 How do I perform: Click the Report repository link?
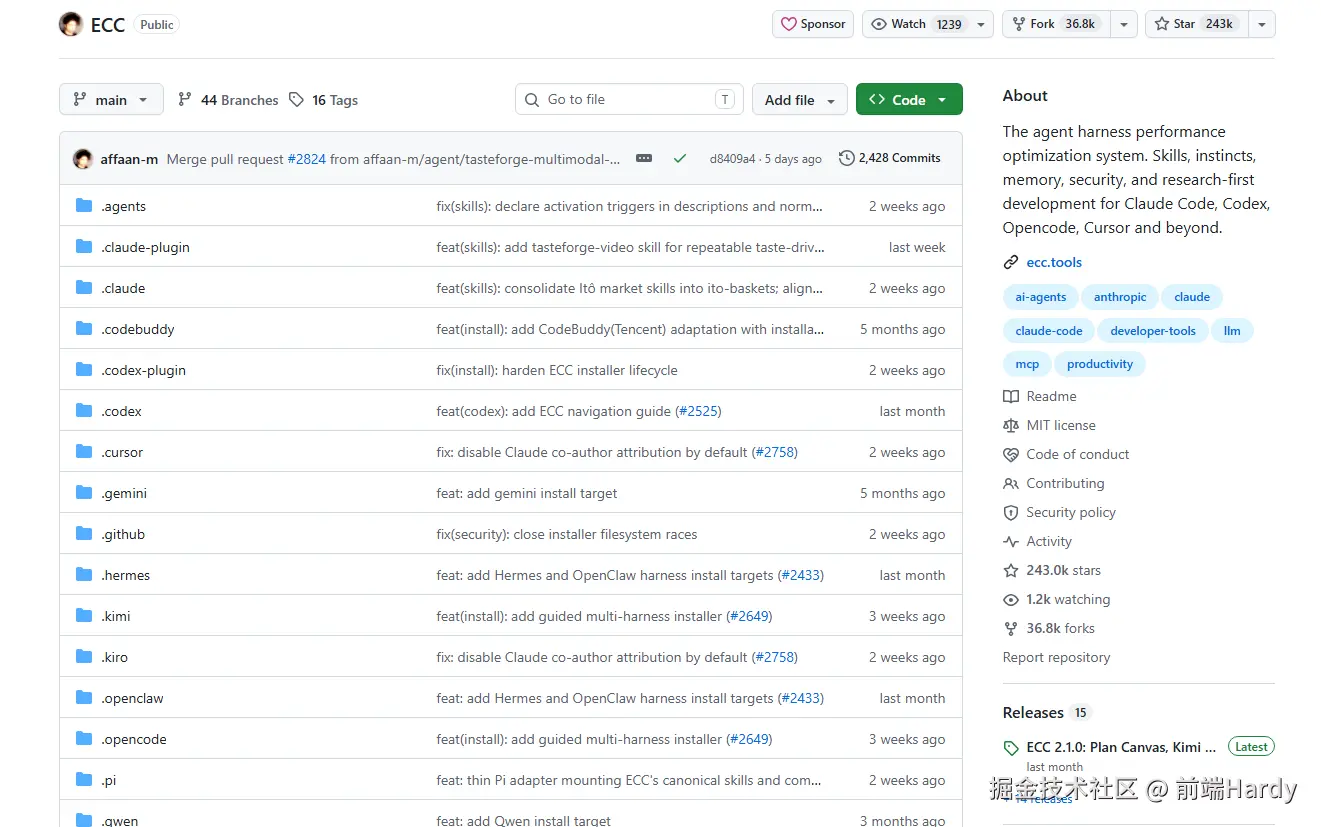click(1056, 657)
